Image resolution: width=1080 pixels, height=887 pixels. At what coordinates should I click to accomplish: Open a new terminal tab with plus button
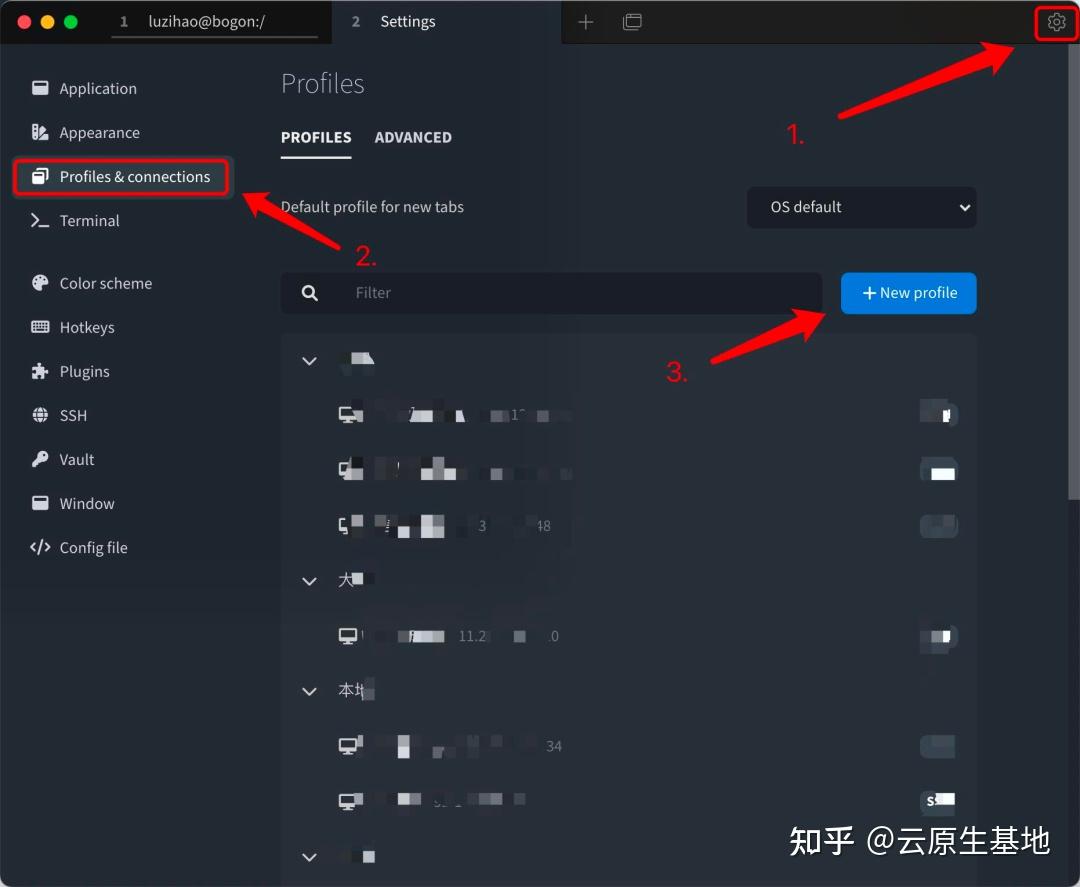[x=586, y=21]
